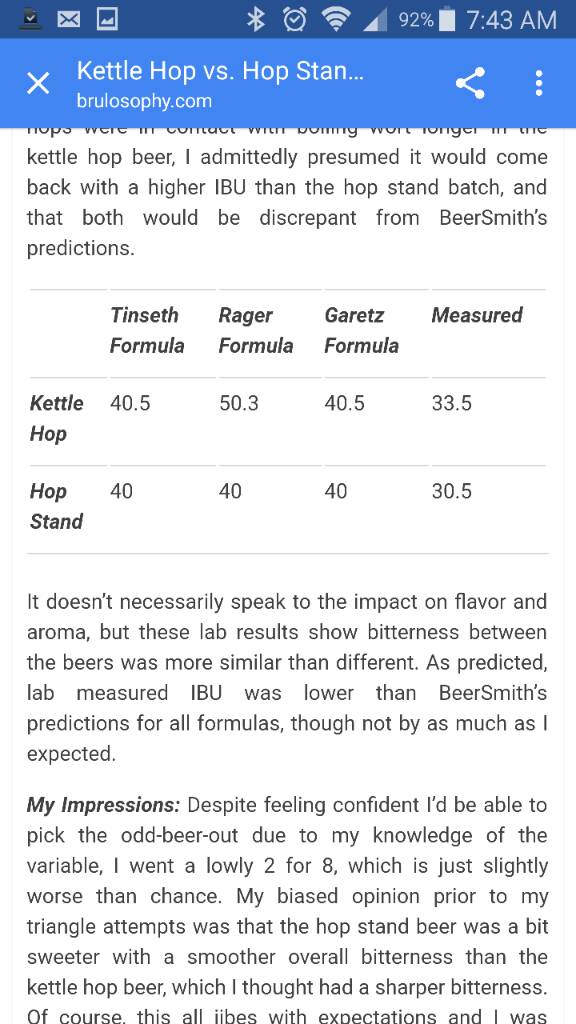Tap the battery status icon

pyautogui.click(x=447, y=20)
